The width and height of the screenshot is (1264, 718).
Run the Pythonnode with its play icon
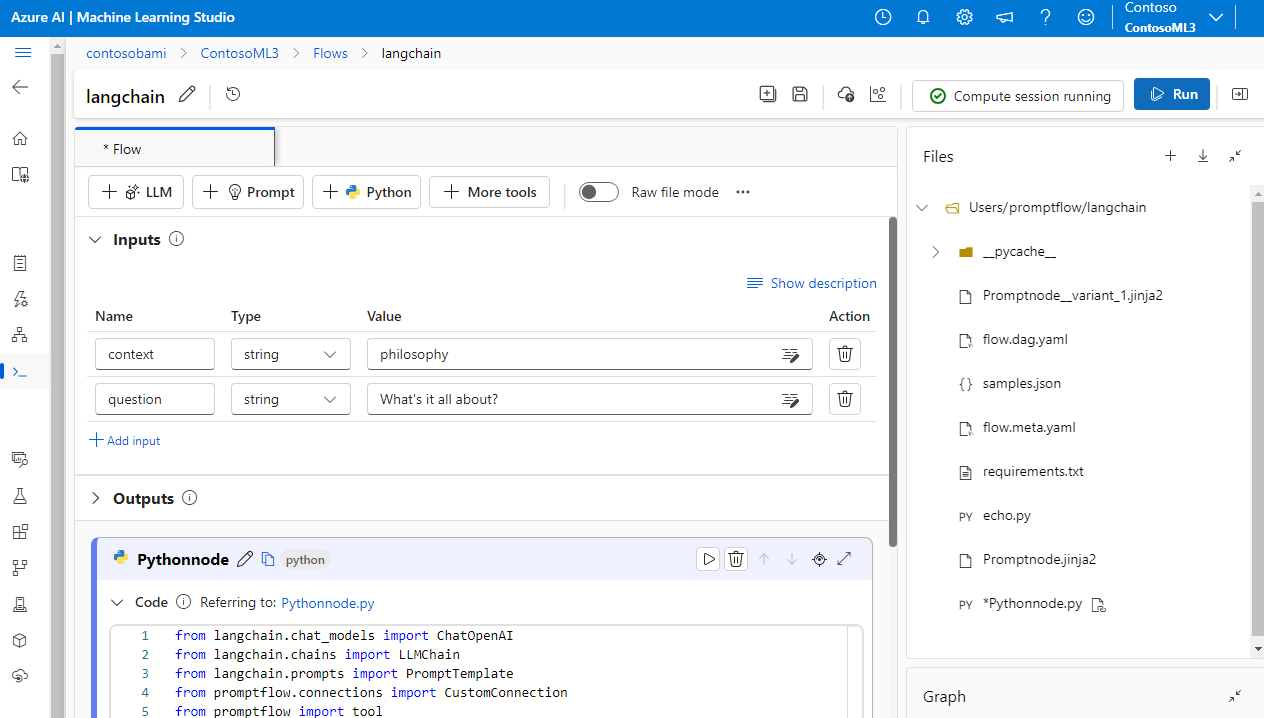click(x=708, y=559)
